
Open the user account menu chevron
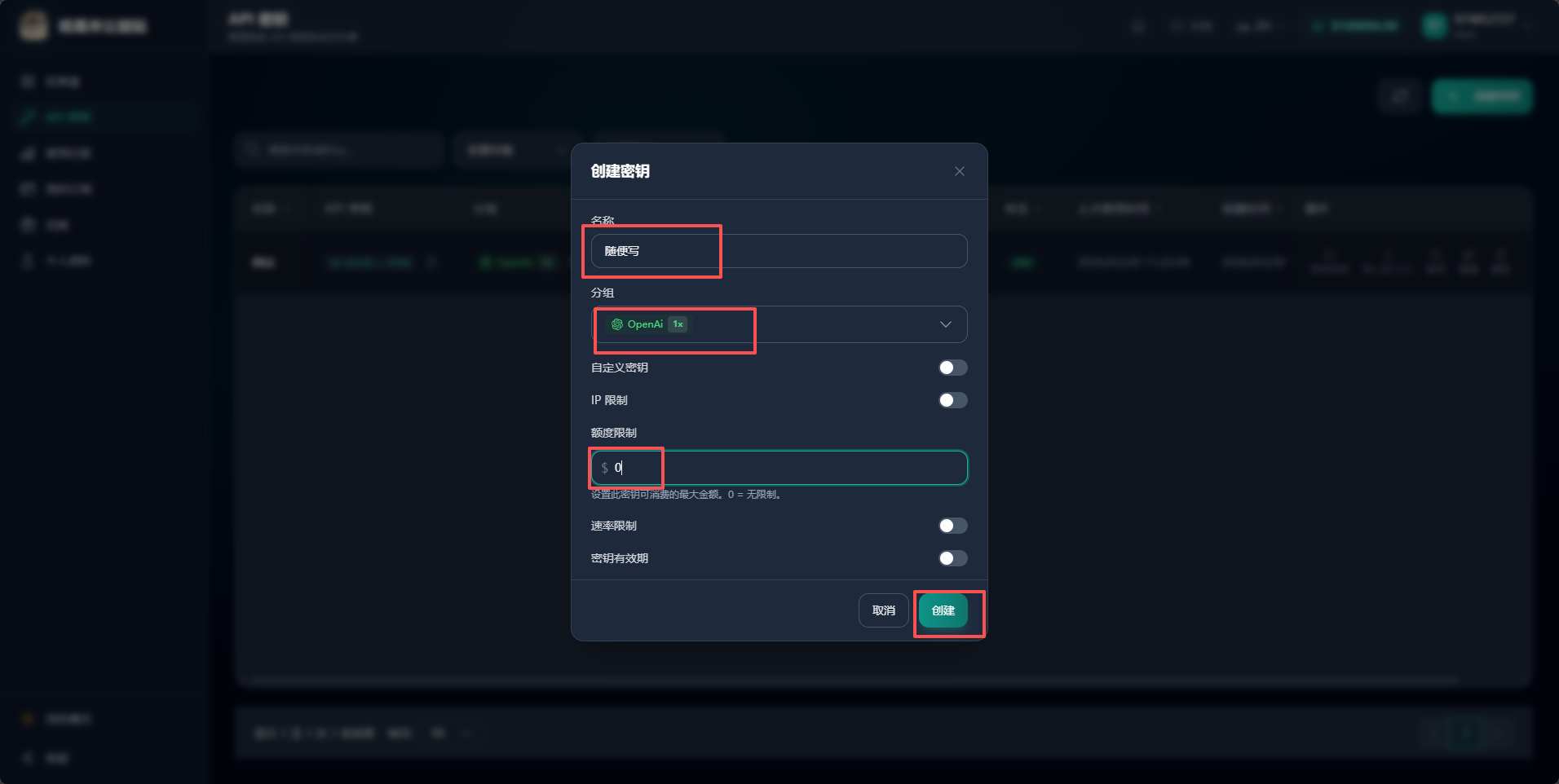tap(1527, 26)
